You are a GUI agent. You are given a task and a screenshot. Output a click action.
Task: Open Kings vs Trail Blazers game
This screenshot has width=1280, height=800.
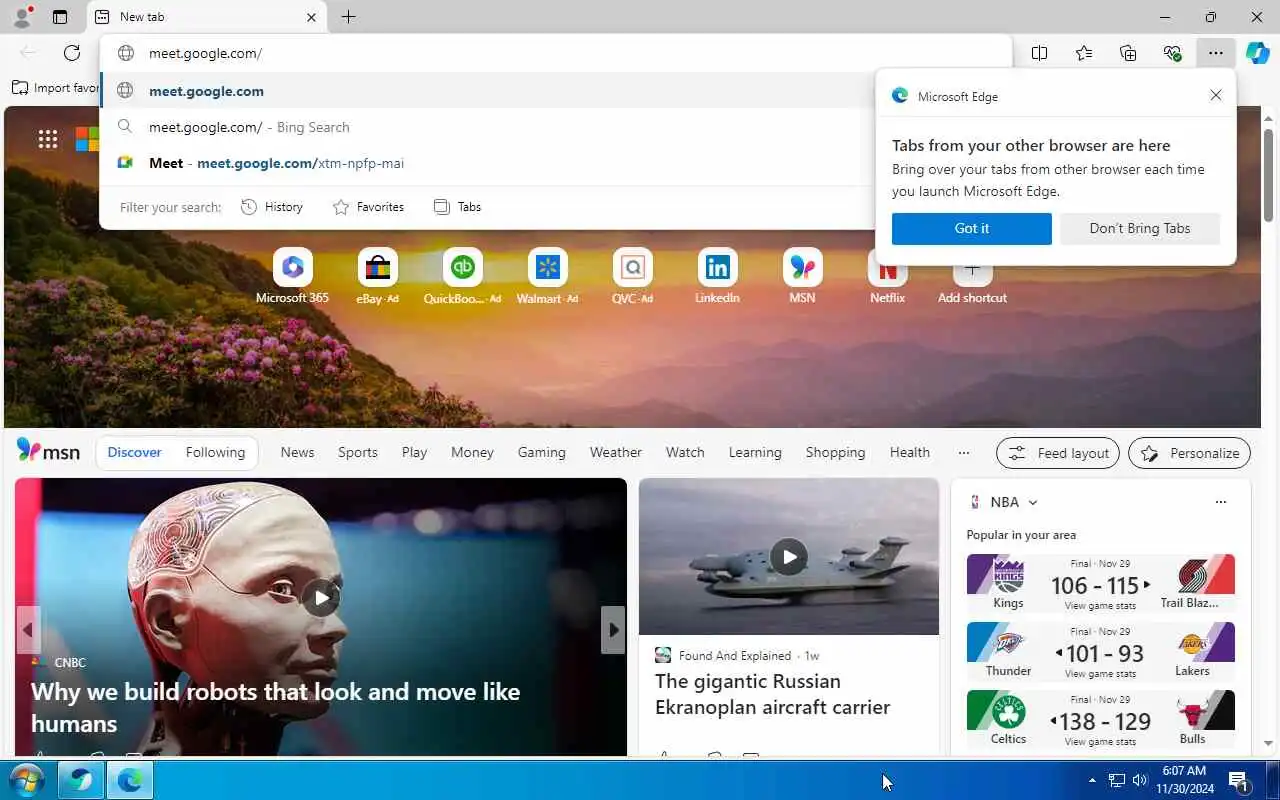[1100, 583]
